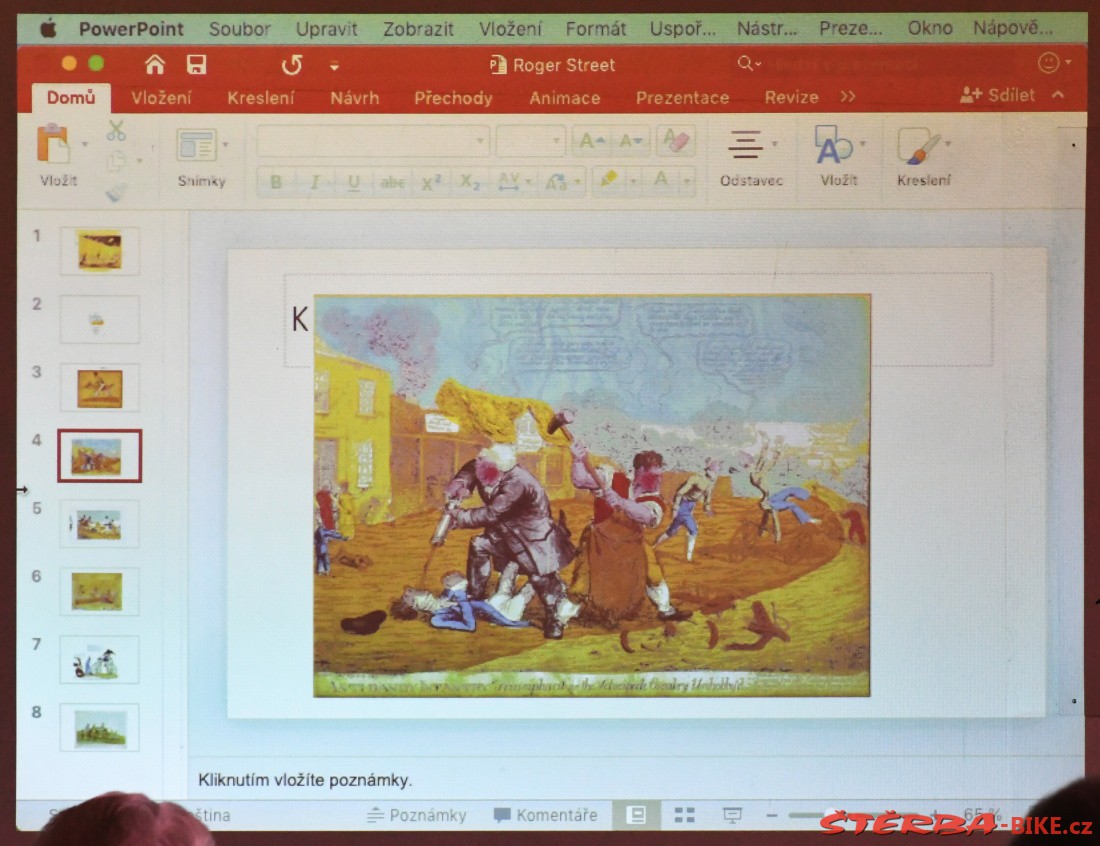Toggle Bold formatting

pos(276,182)
